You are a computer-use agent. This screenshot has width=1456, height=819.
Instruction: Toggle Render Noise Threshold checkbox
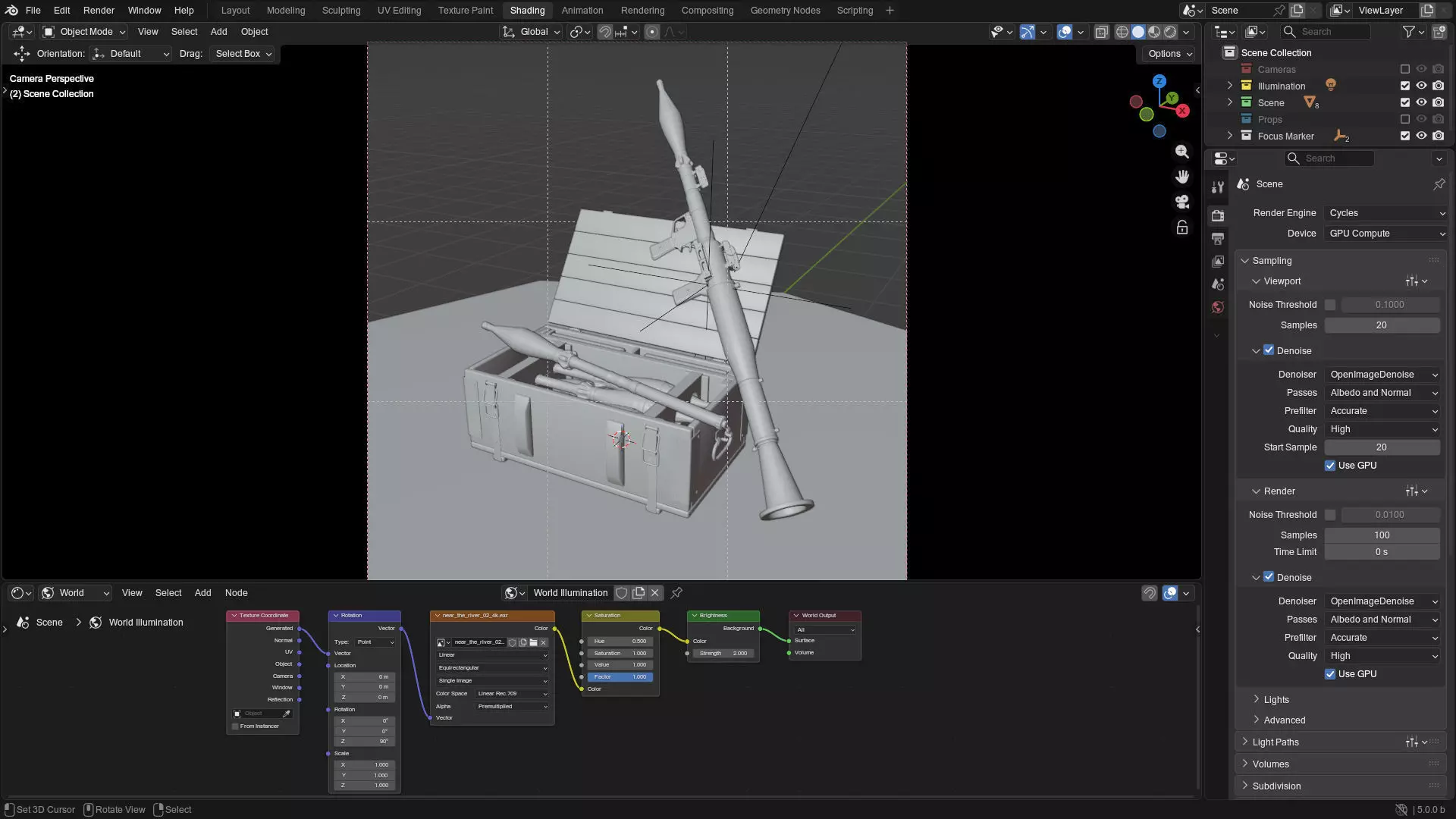pyautogui.click(x=1330, y=515)
